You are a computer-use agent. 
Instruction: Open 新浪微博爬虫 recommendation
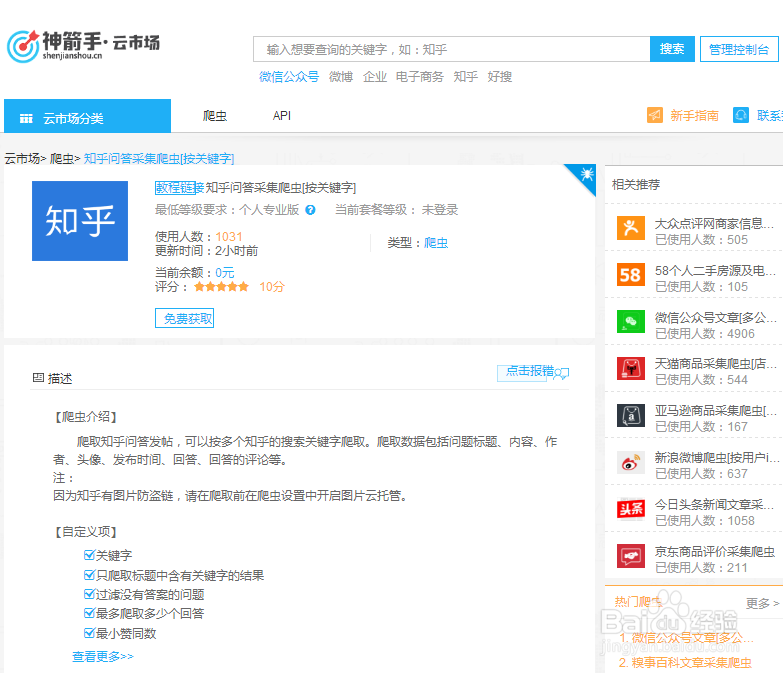[x=717, y=457]
